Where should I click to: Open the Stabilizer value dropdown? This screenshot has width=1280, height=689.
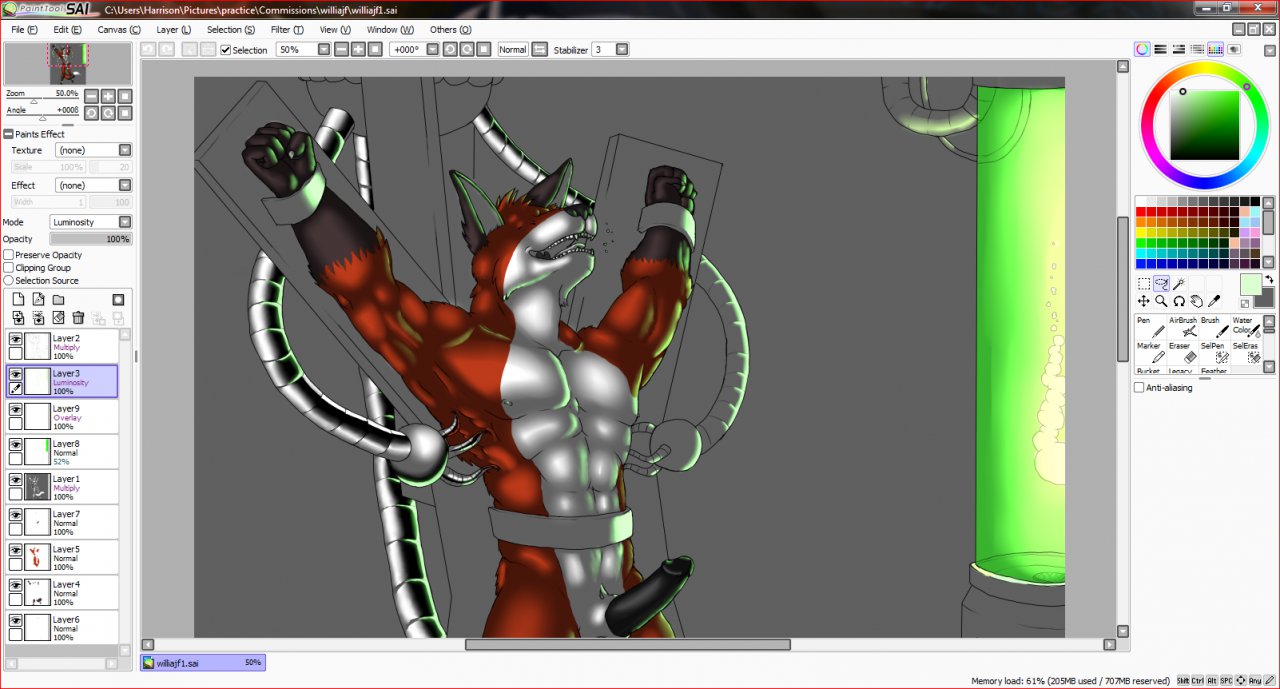tap(622, 49)
